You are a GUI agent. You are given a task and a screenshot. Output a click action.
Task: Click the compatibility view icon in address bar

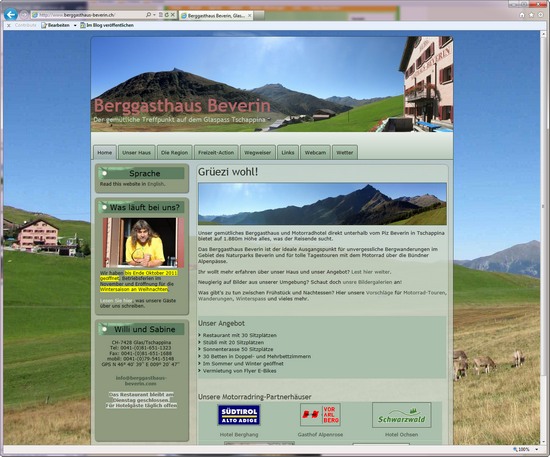(x=161, y=15)
